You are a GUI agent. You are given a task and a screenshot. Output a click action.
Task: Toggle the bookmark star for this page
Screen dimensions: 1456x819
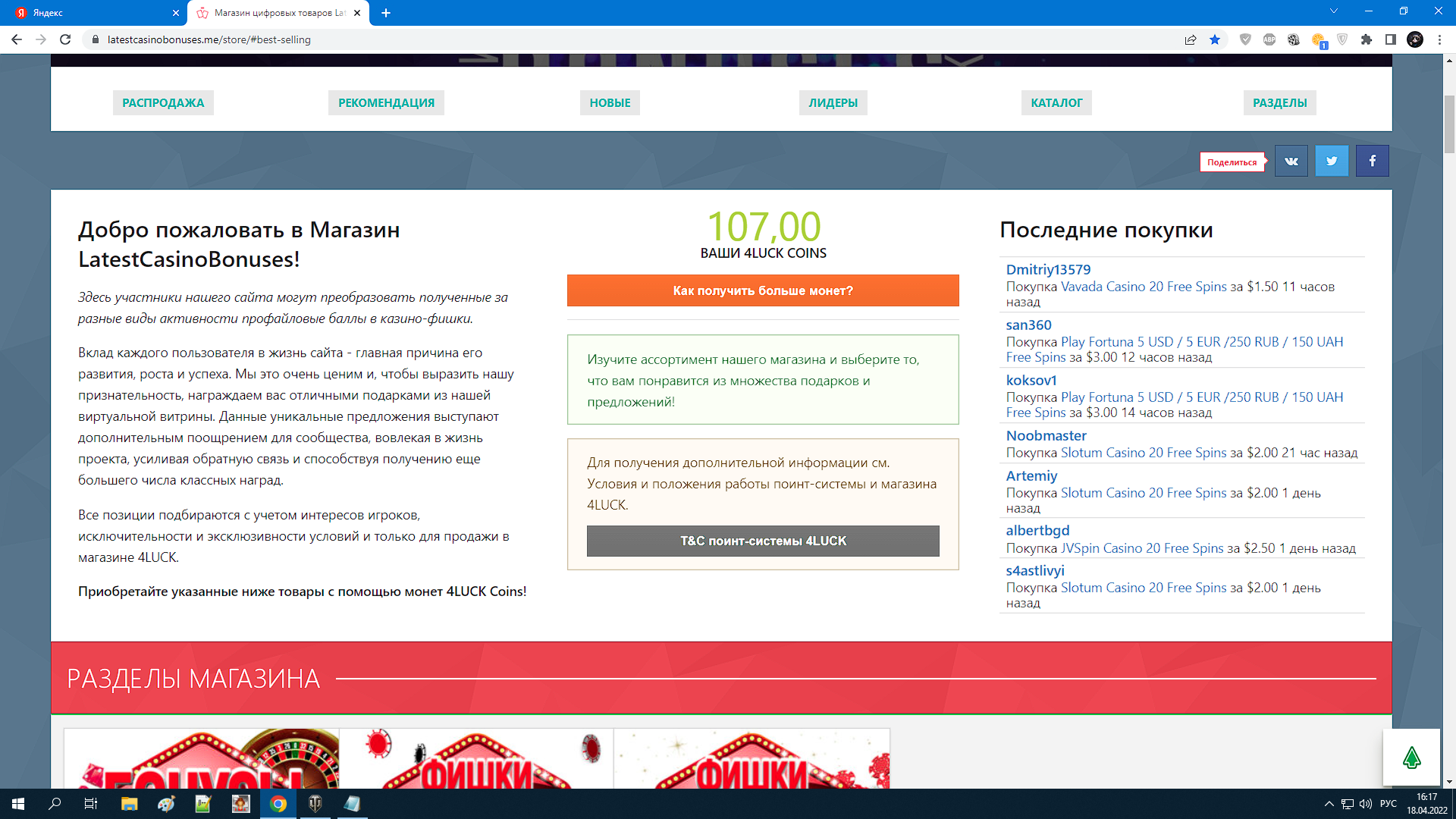pos(1215,39)
